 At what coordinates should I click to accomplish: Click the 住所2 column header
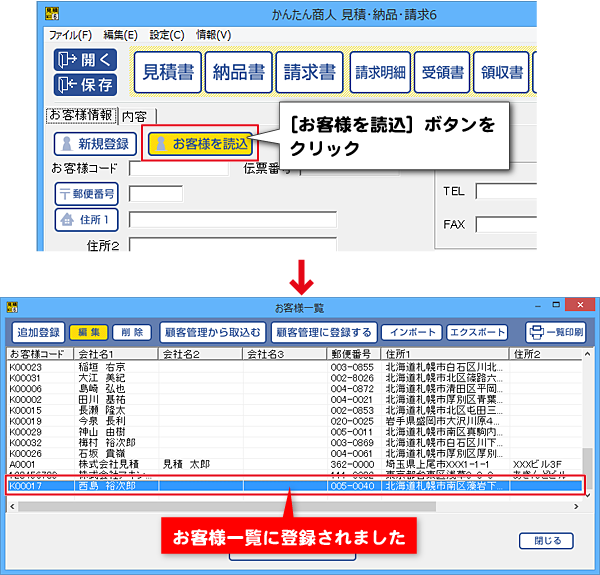[546, 354]
